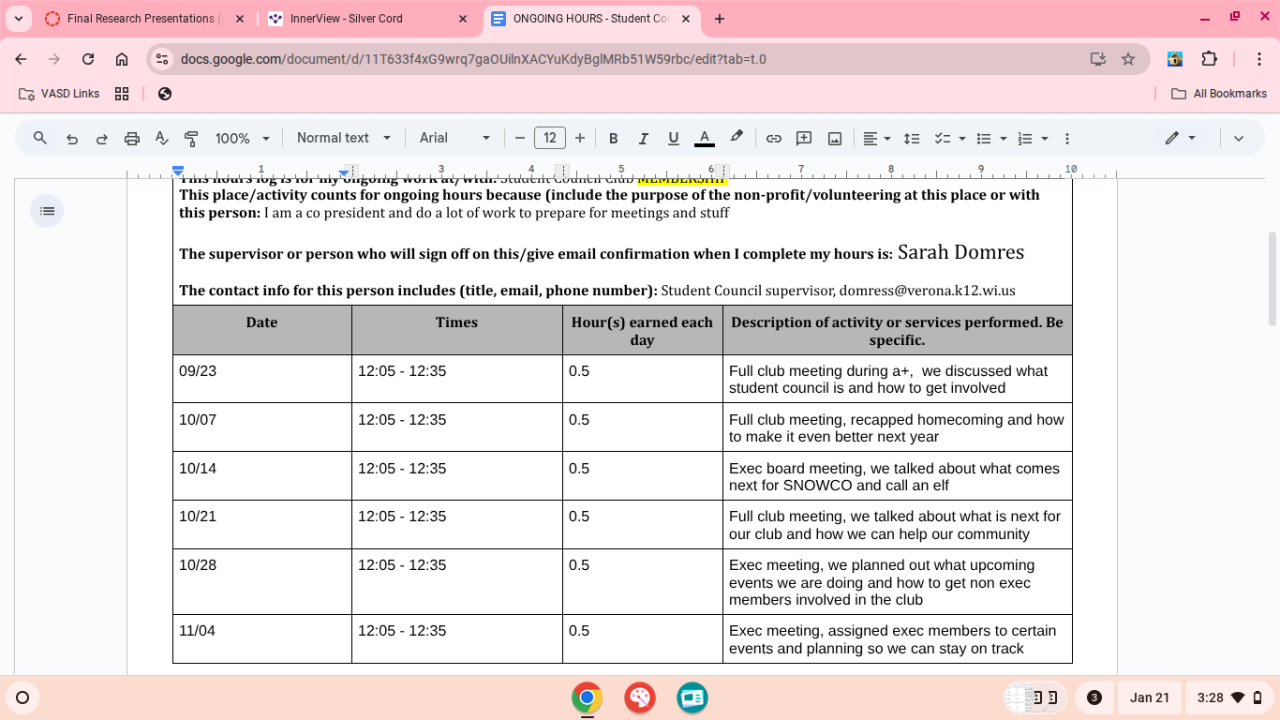1280x720 pixels.
Task: Open the Arial font dropdown
Action: tap(455, 139)
